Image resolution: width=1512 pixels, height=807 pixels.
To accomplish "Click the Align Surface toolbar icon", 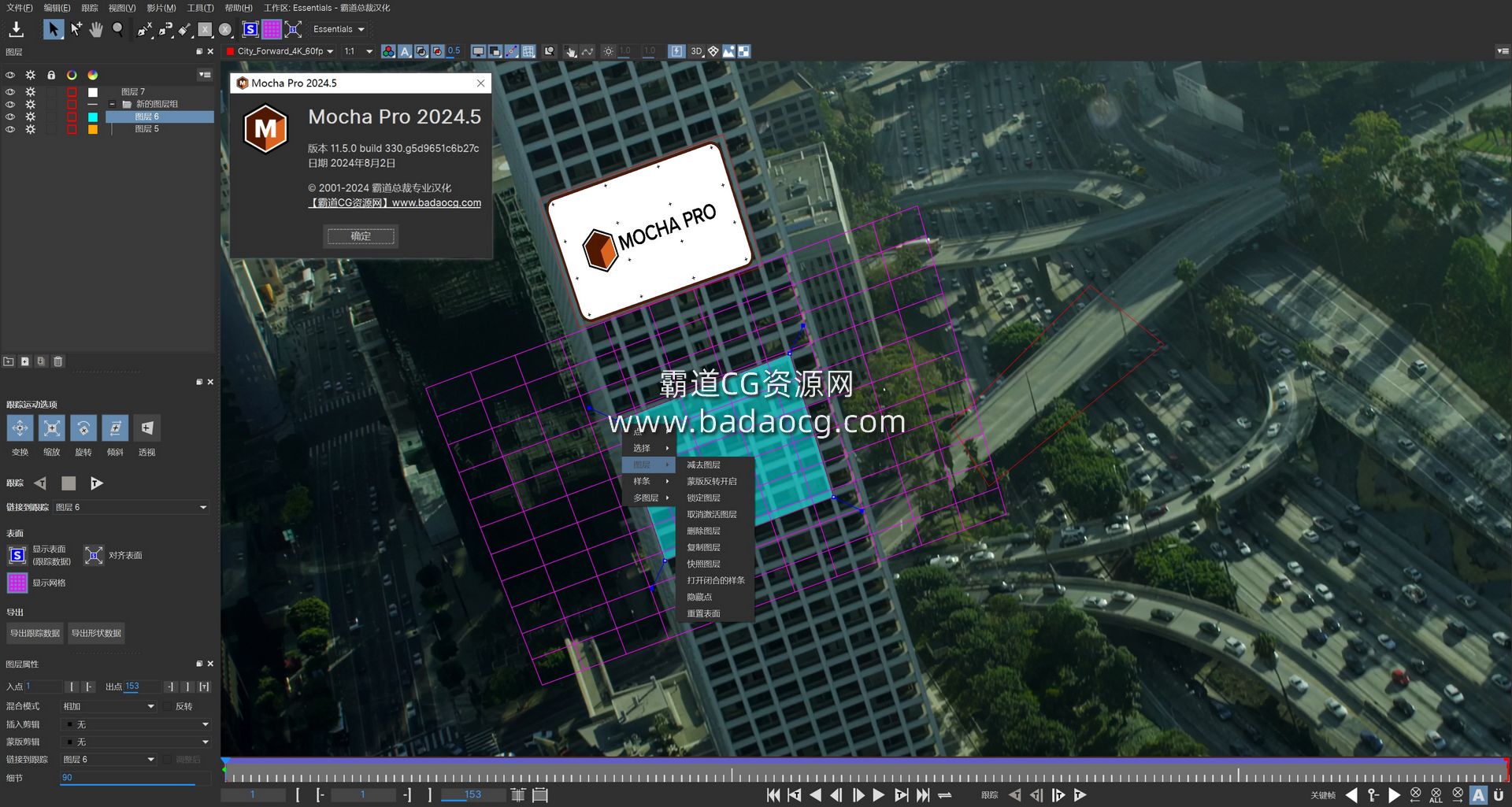I will 293,29.
